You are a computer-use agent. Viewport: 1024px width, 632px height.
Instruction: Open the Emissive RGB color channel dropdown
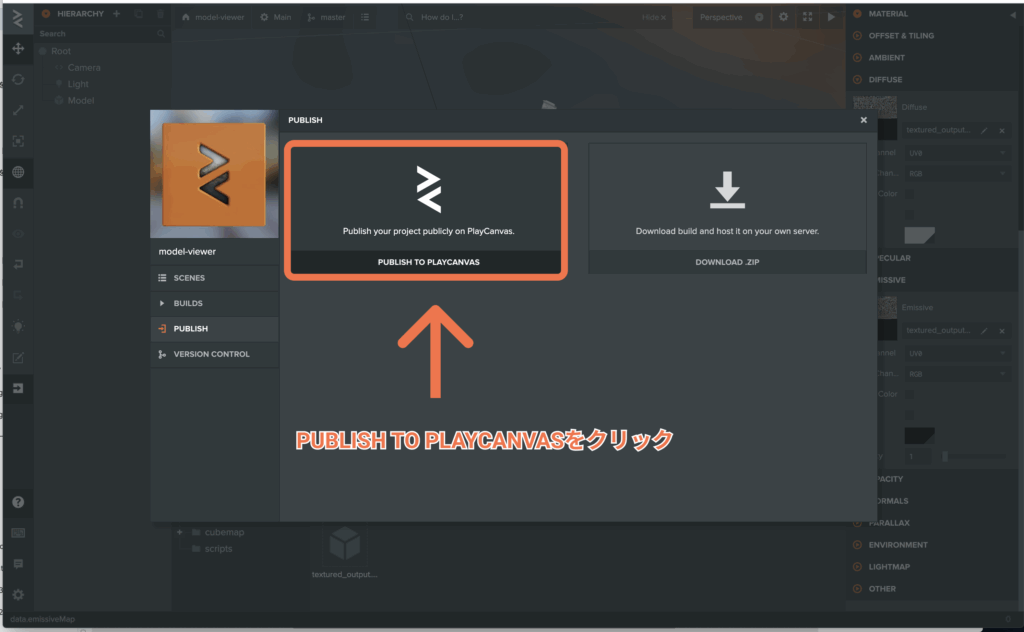[x=957, y=374]
